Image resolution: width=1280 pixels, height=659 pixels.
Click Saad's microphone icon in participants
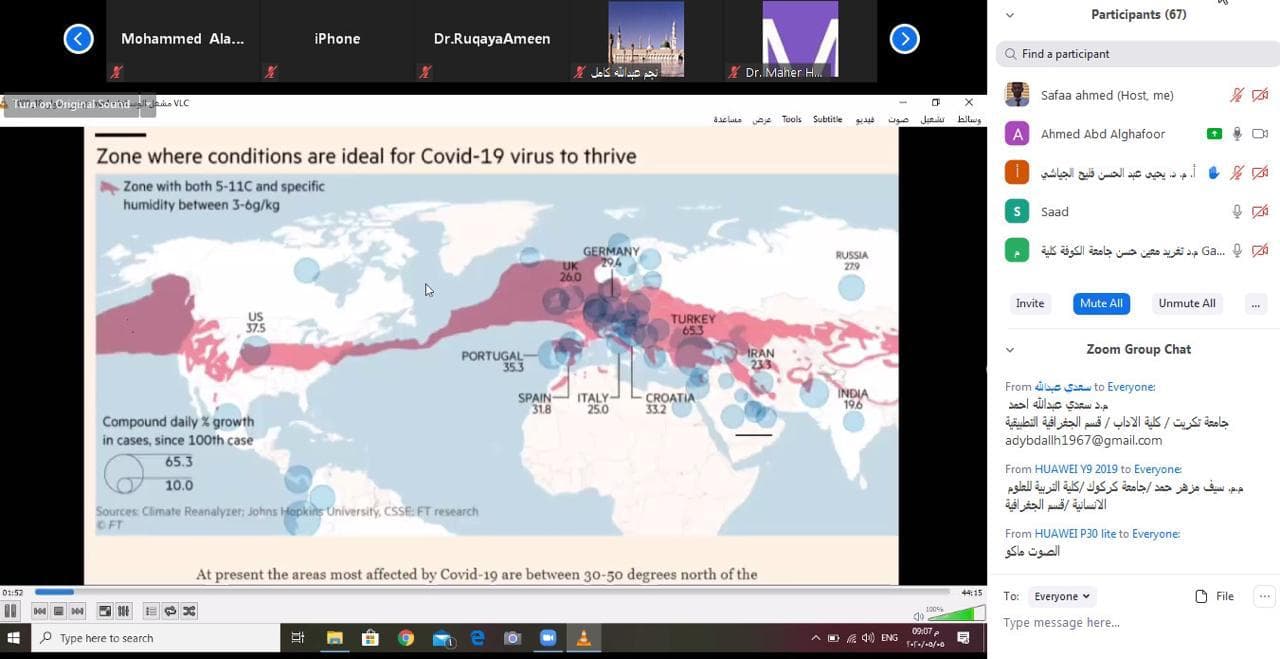point(1237,212)
